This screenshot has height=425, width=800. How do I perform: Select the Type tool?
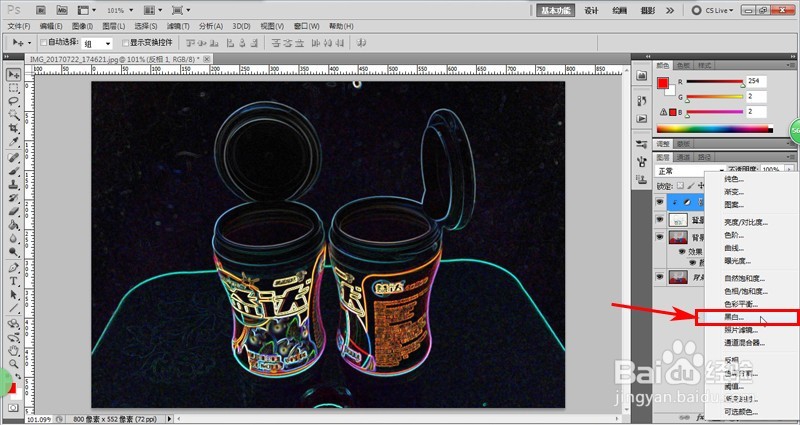point(13,281)
